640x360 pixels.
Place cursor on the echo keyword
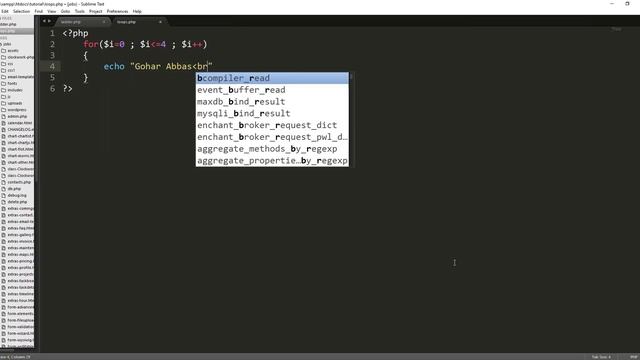point(114,66)
